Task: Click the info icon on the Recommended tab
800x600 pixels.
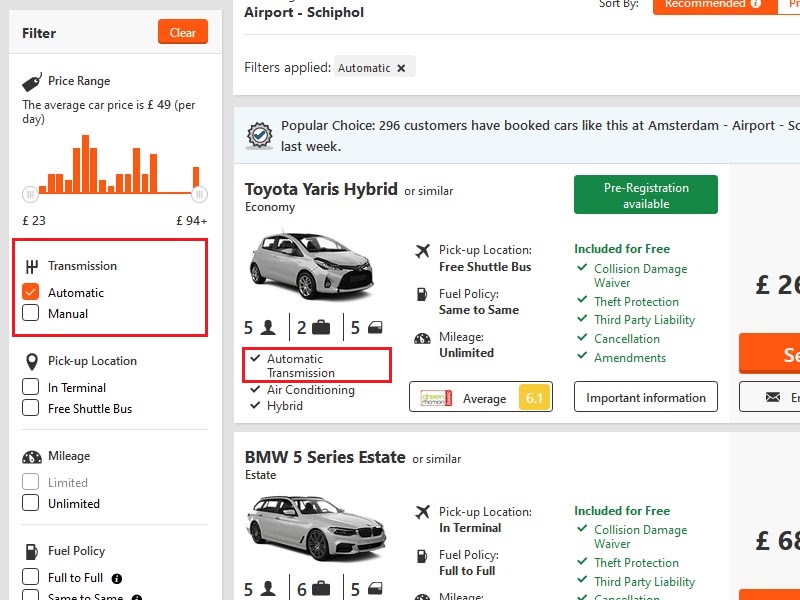Action: pyautogui.click(x=756, y=4)
